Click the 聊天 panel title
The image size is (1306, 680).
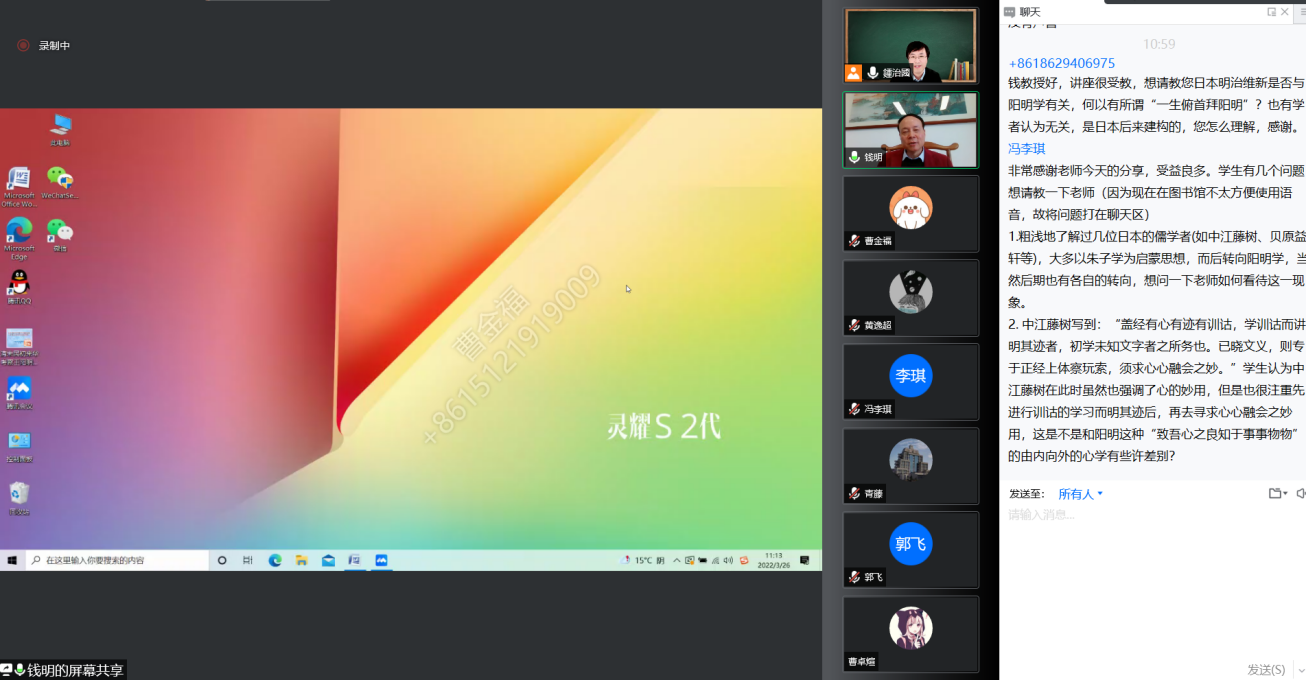(x=1030, y=12)
